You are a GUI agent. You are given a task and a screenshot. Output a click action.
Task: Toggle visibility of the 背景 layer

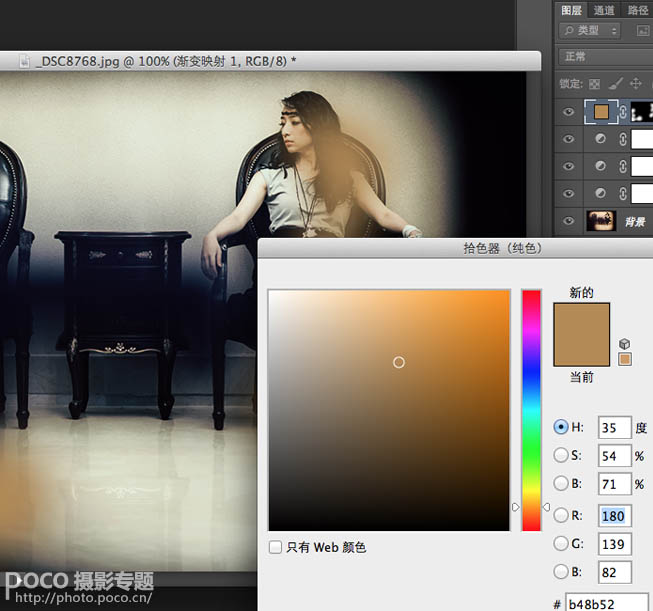point(568,220)
